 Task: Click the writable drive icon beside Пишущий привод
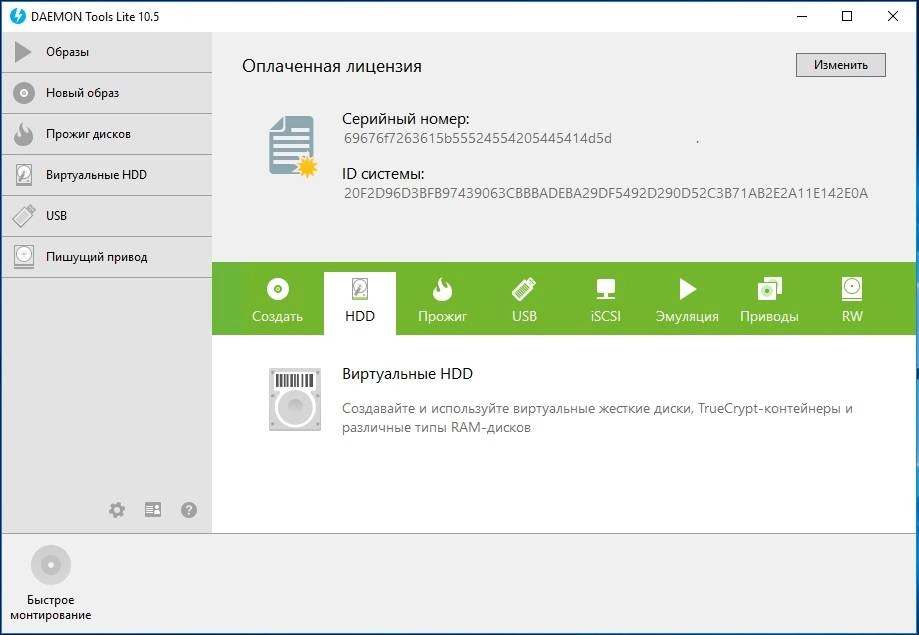pyautogui.click(x=24, y=257)
